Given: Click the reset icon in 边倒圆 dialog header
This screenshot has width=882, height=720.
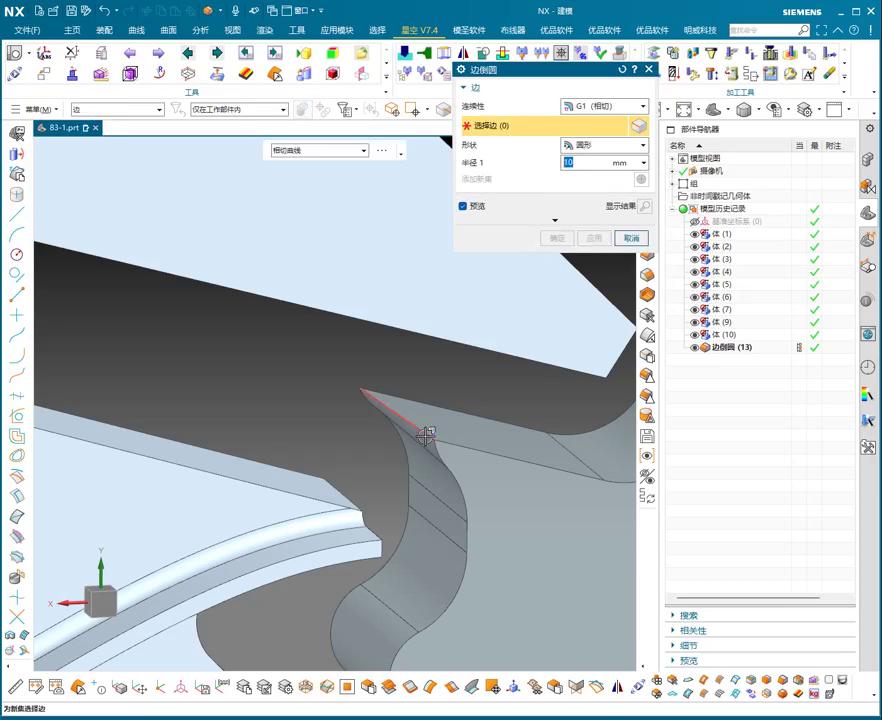Looking at the screenshot, I should click(x=622, y=69).
